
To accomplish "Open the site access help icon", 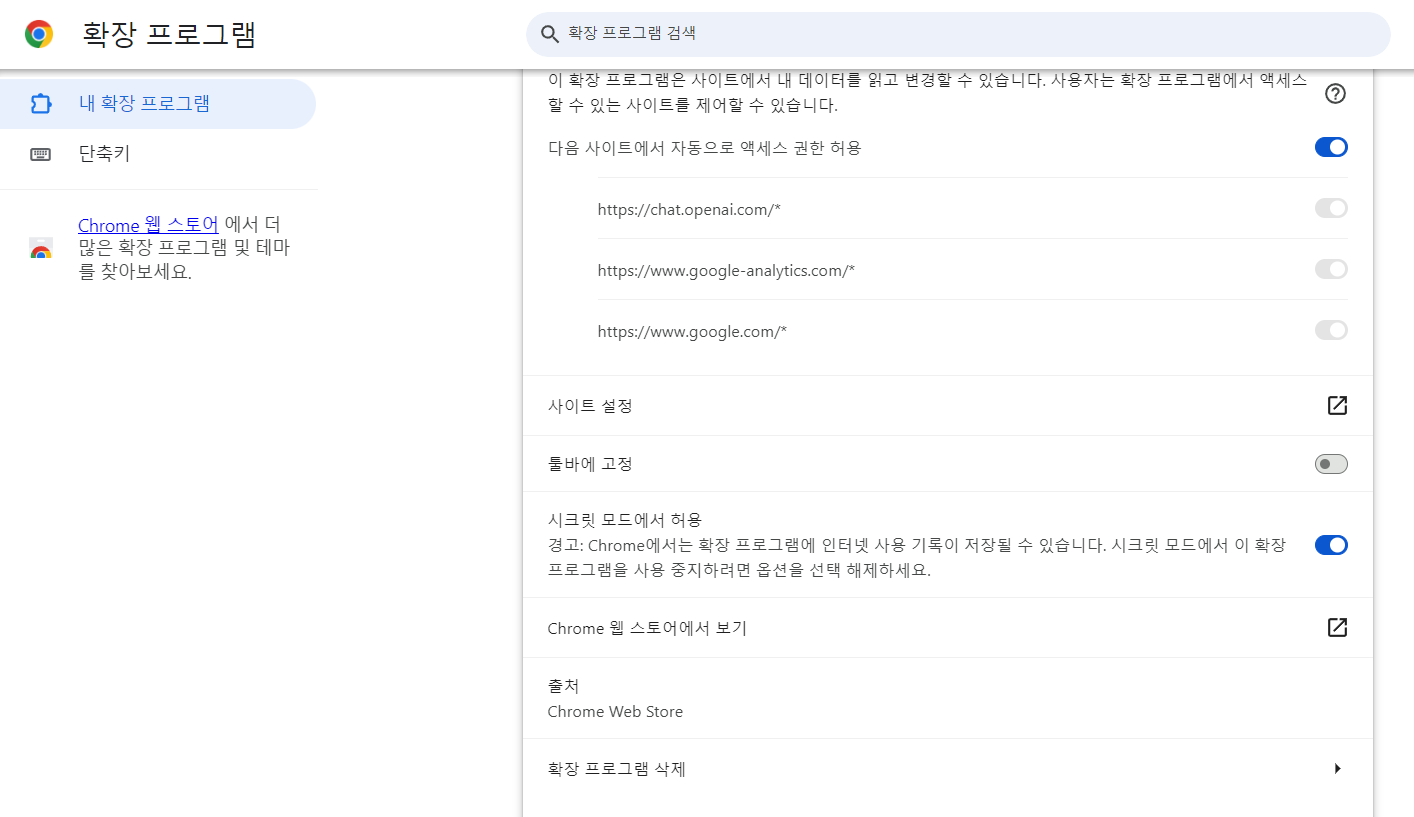I will pyautogui.click(x=1335, y=93).
